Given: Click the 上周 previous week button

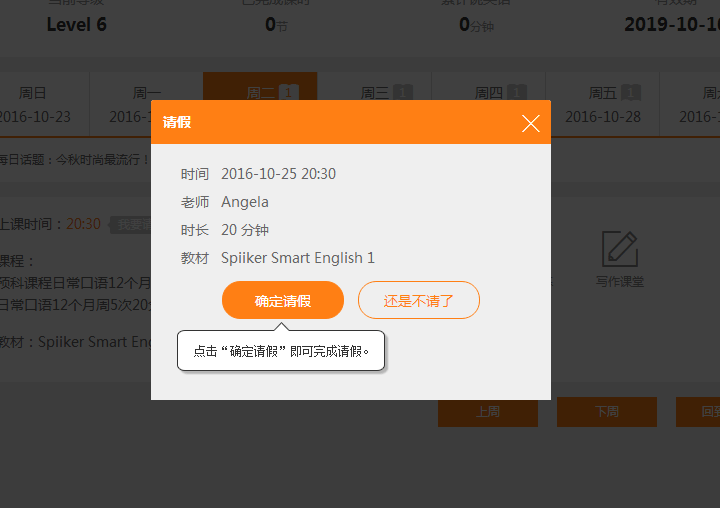Looking at the screenshot, I should [488, 411].
